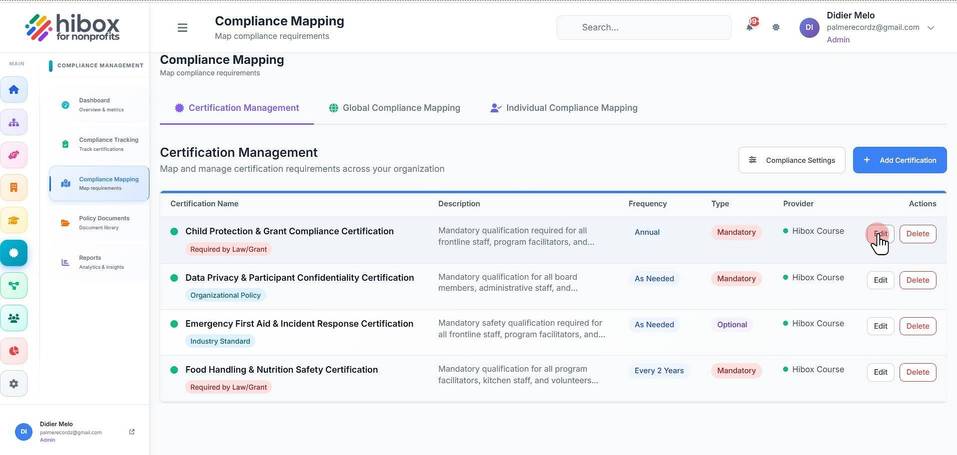Click palmerecordz@gmail.com in the header
The image size is (957, 455).
(873, 27)
